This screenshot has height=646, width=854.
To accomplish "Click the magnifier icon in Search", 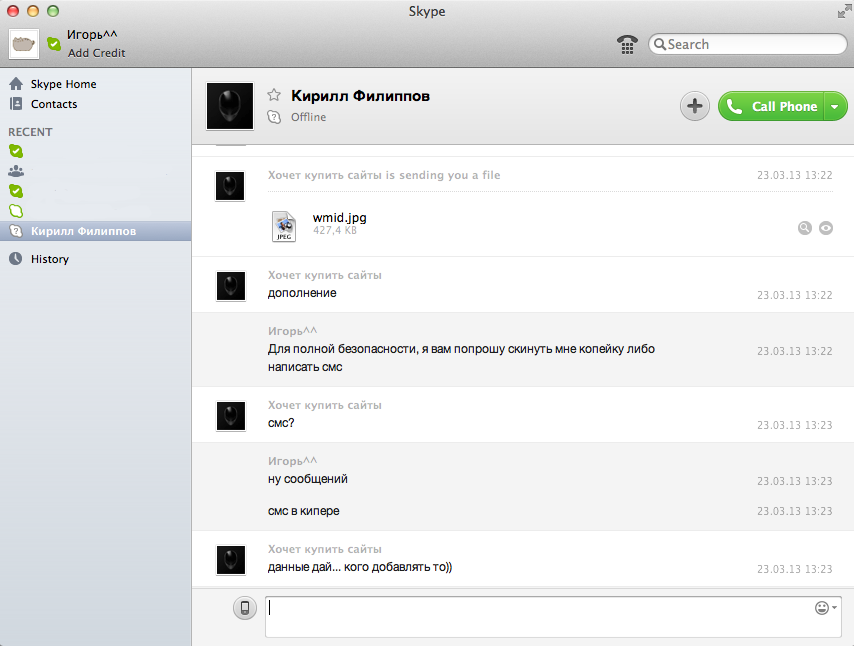I will [x=660, y=44].
